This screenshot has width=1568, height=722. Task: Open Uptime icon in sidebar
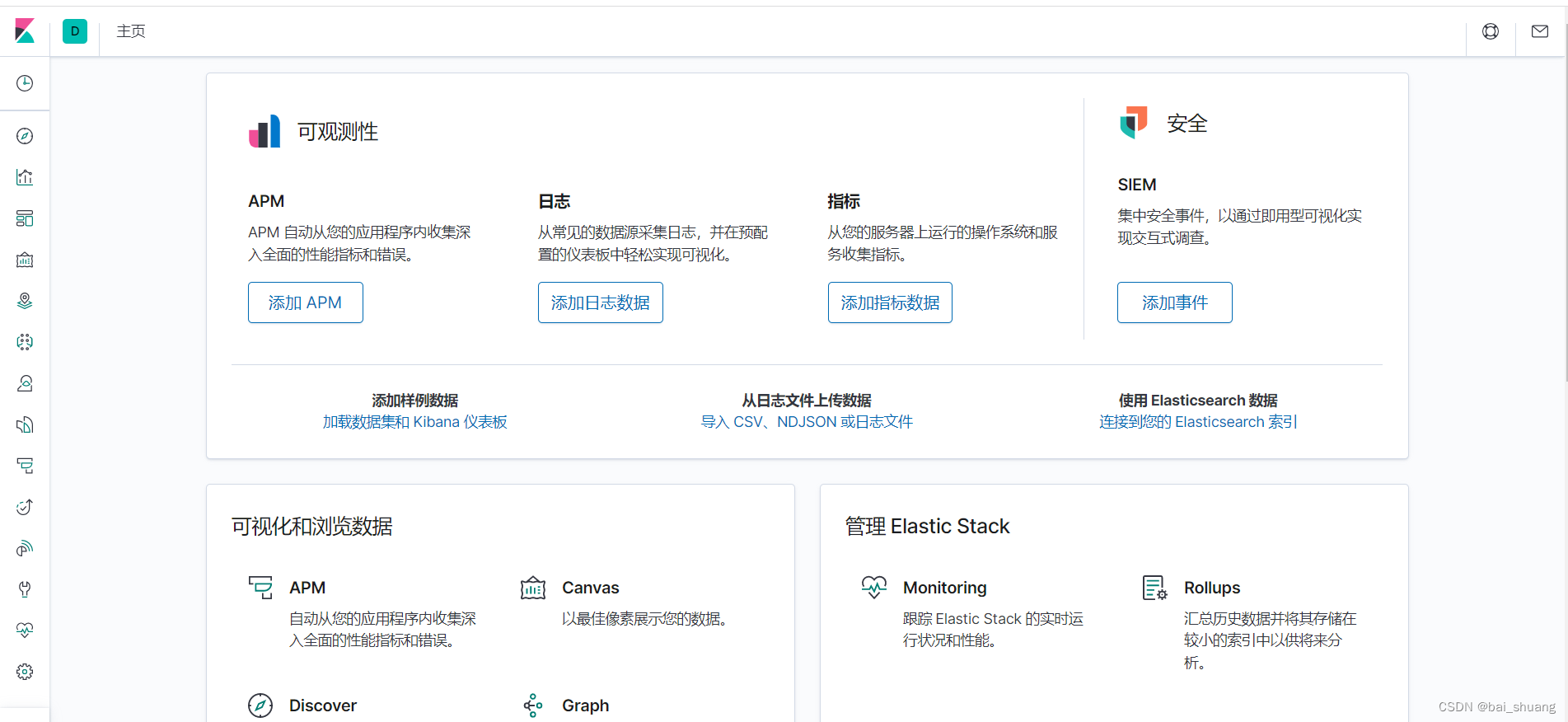[x=25, y=507]
